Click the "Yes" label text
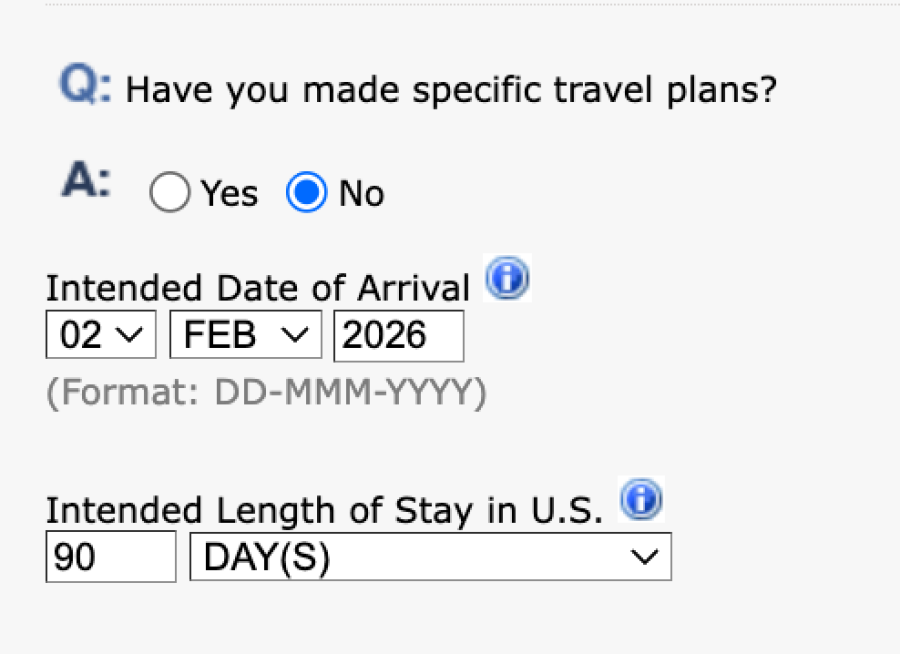 click(x=229, y=193)
